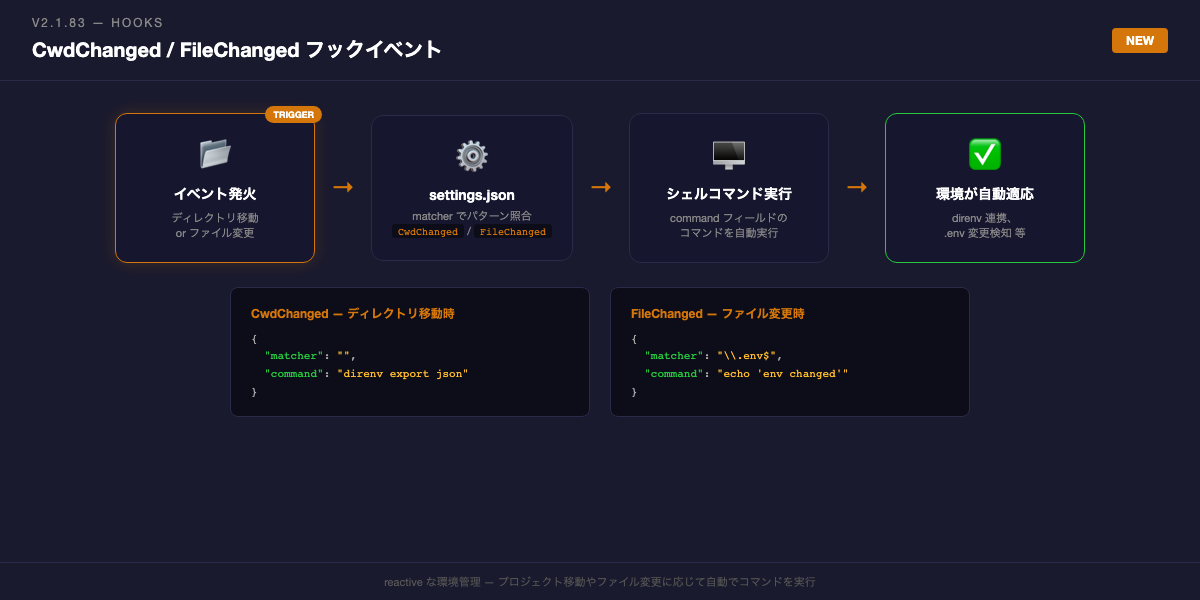The height and width of the screenshot is (600, 1200).
Task: Select the arrow pointing to シェルコマンド実行
Action: pos(601,187)
